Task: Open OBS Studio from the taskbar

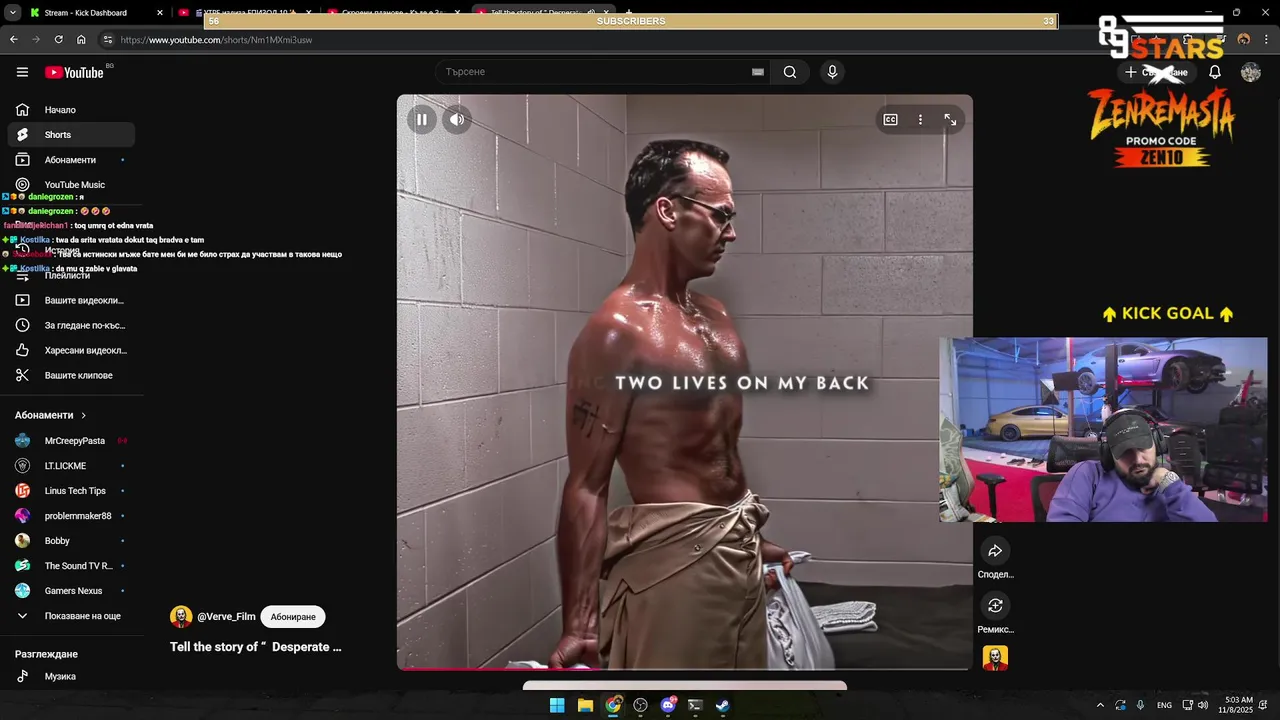Action: click(640, 705)
